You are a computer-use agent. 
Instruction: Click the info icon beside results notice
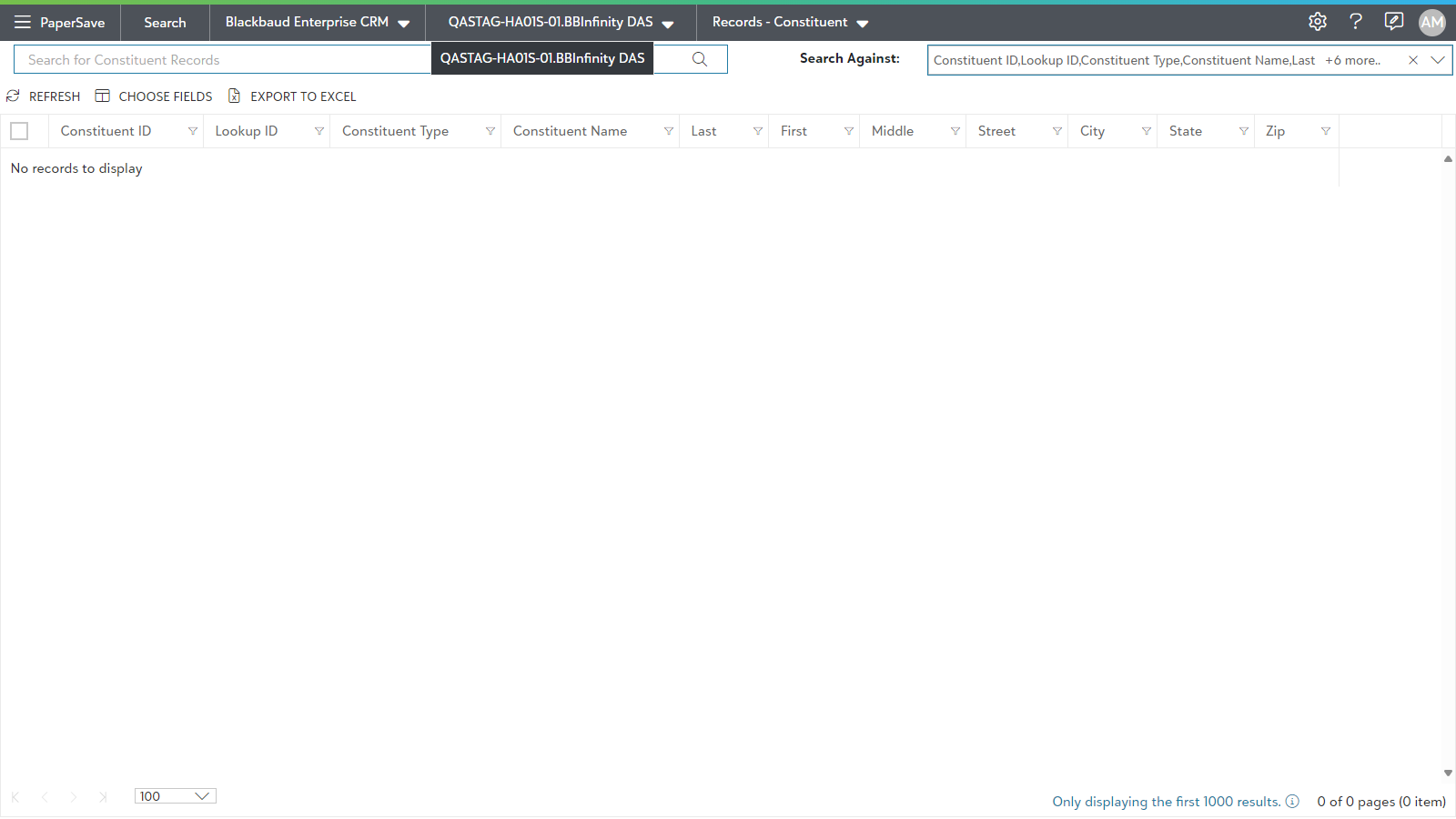[1292, 802]
